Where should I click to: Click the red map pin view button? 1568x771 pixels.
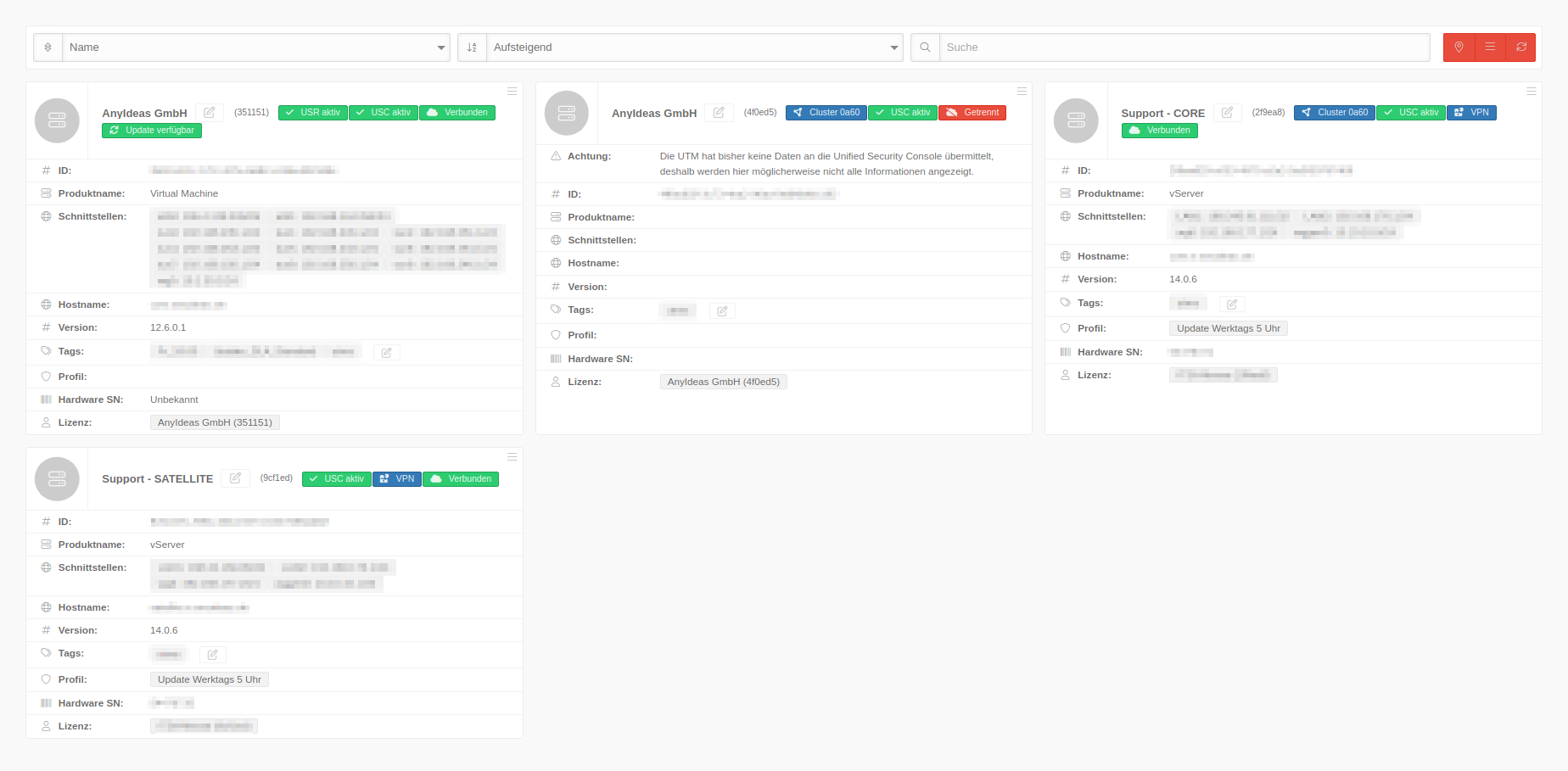pos(1459,47)
